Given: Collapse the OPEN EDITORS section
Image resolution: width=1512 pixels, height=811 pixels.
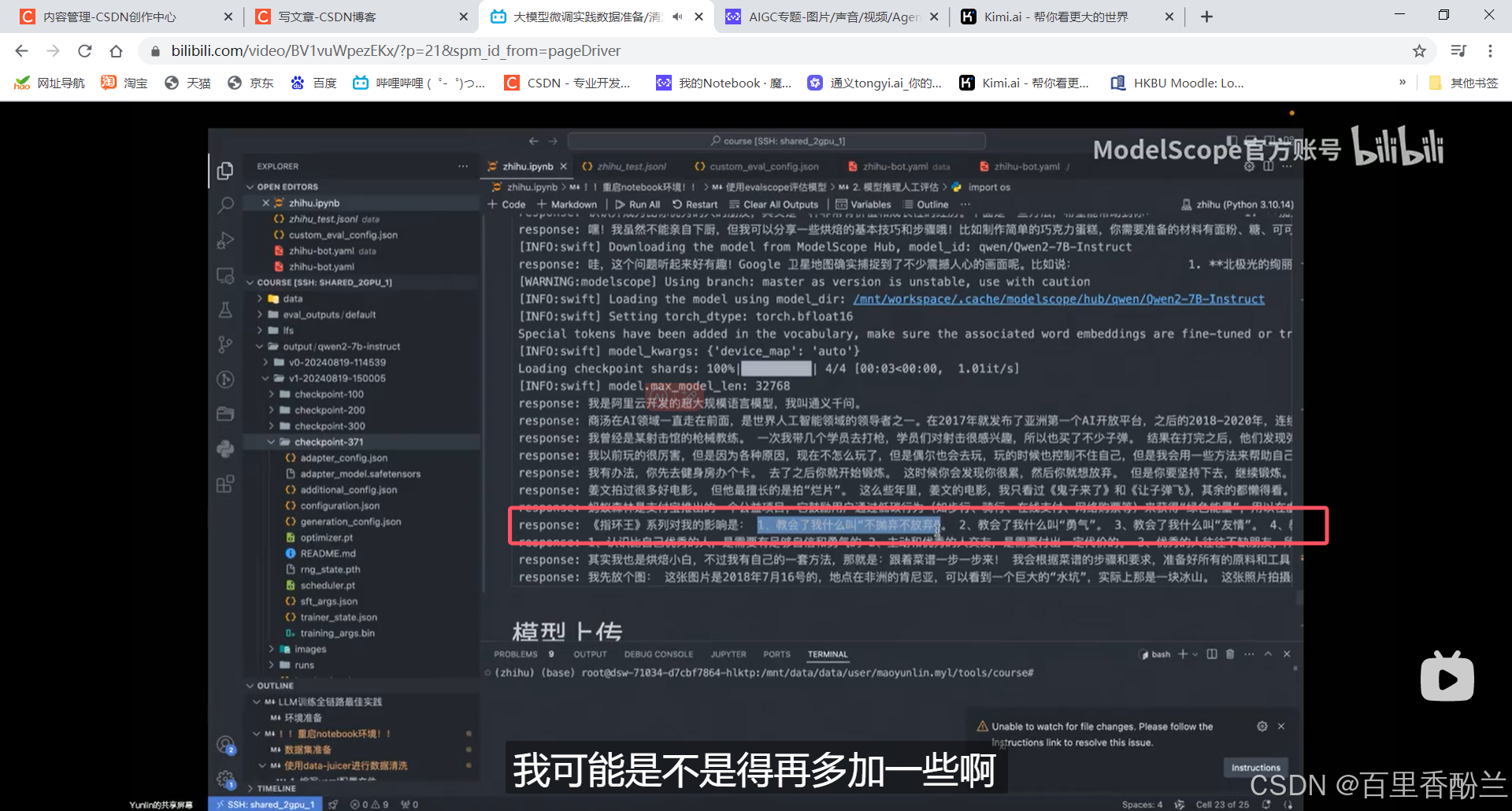Looking at the screenshot, I should pos(250,187).
